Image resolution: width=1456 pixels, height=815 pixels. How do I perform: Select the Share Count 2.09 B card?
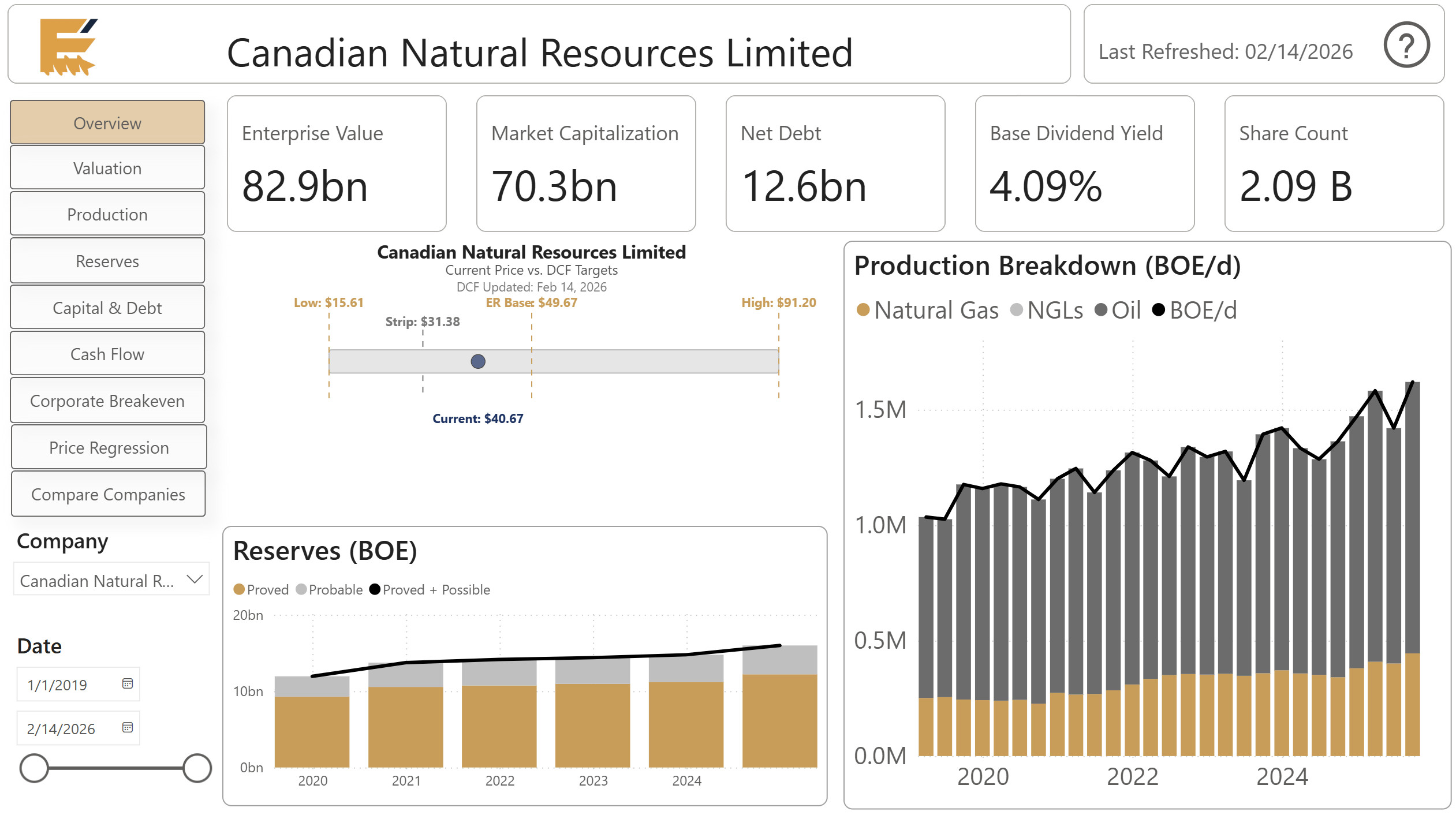pyautogui.click(x=1334, y=163)
